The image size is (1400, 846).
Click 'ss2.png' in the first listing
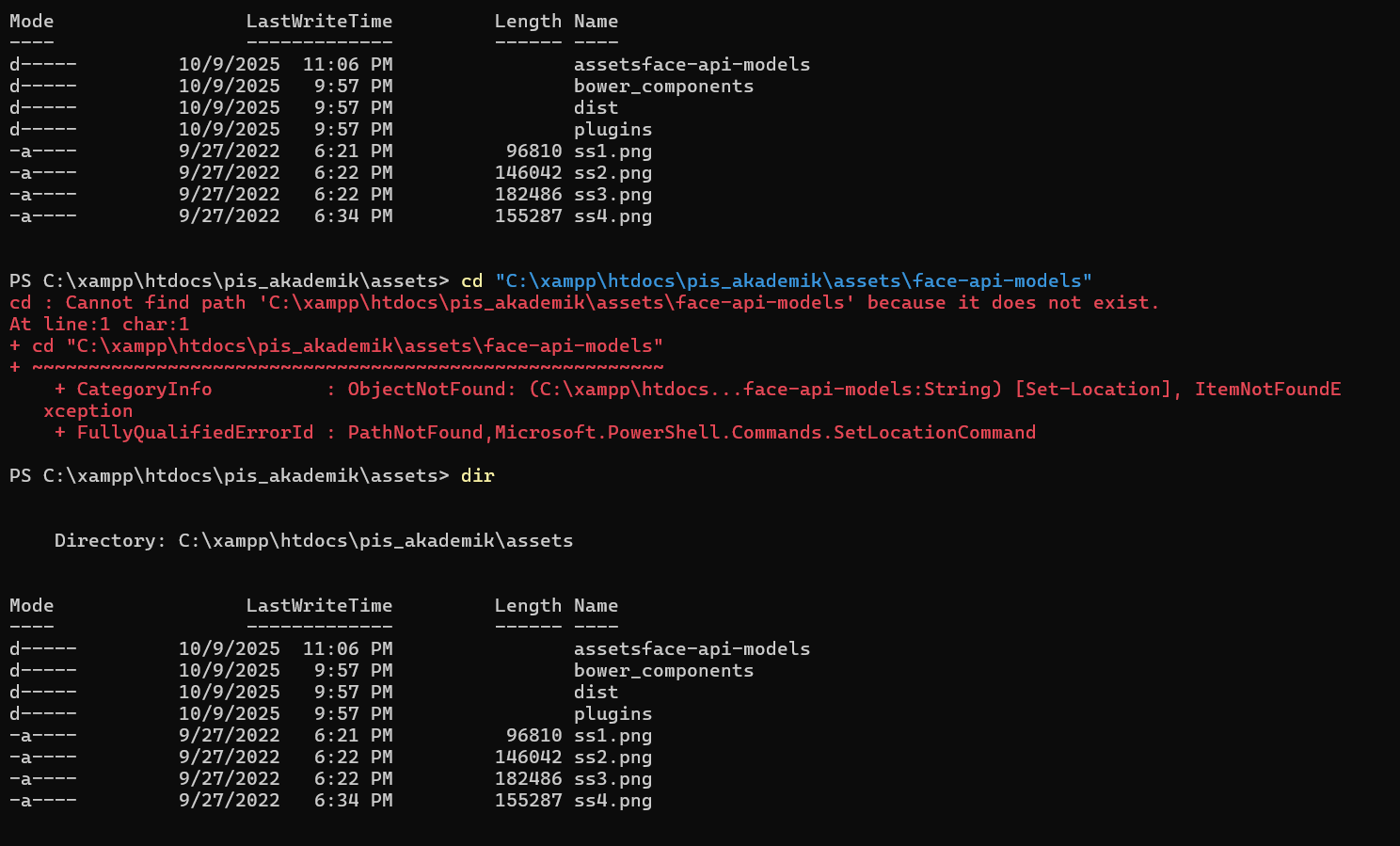[612, 172]
